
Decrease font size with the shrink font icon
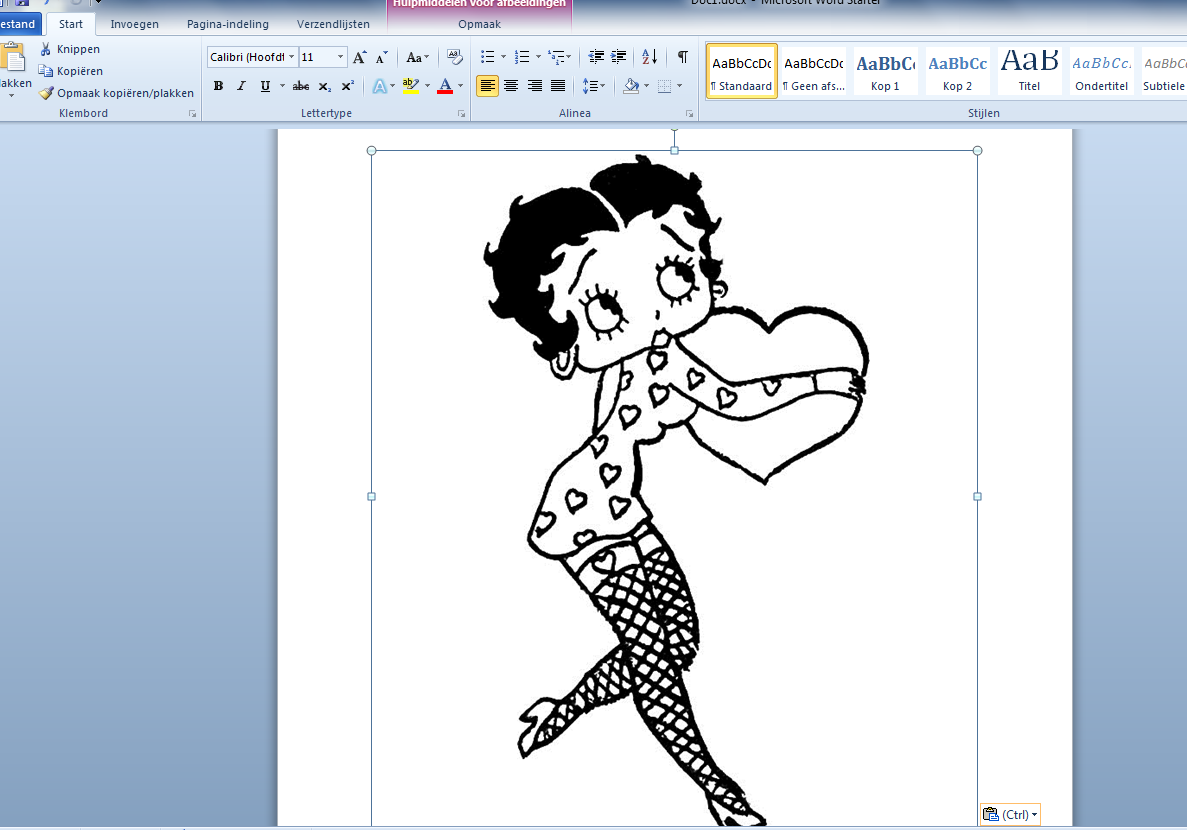pyautogui.click(x=382, y=57)
